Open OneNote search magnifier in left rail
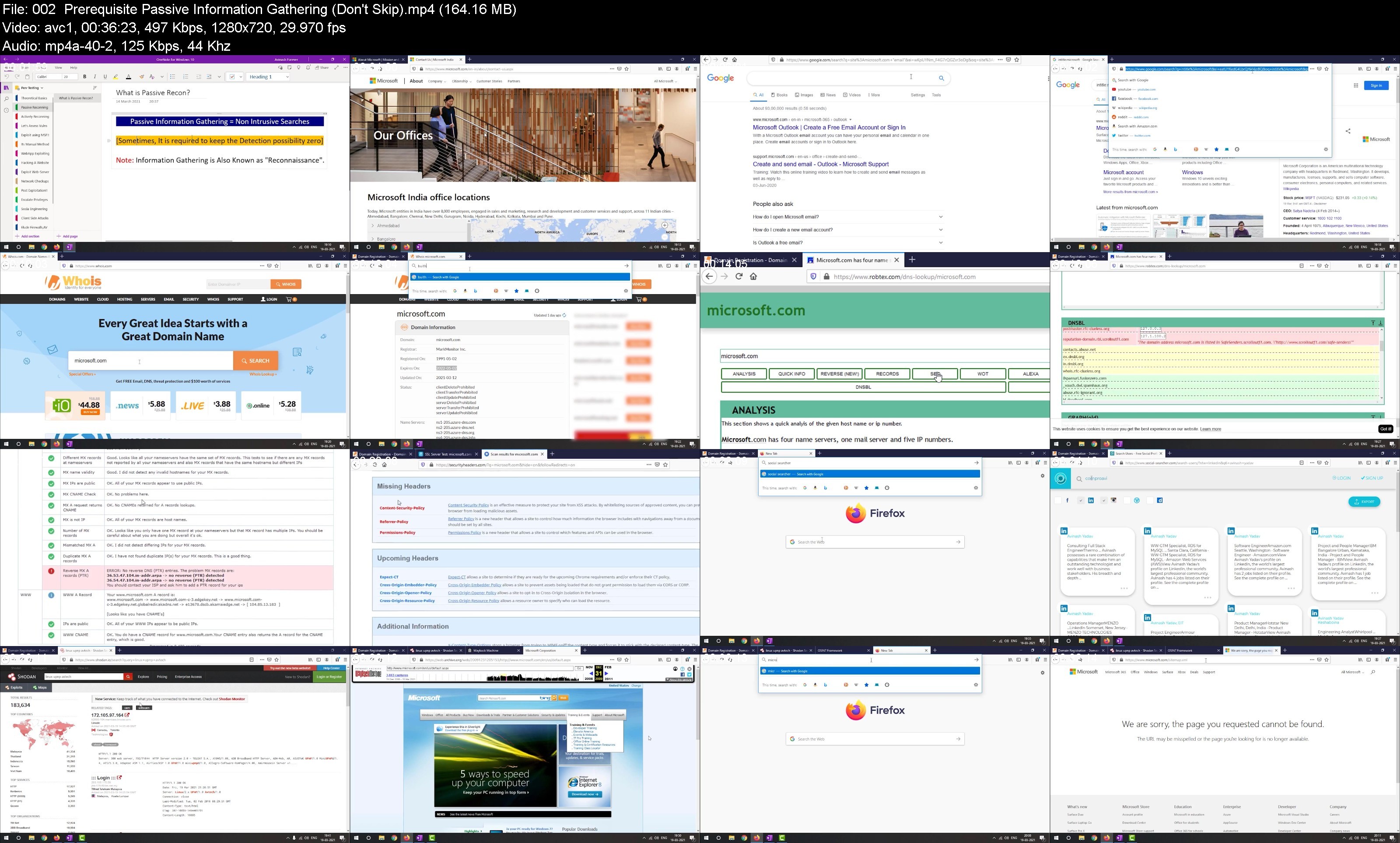The image size is (1400, 843). click(x=6, y=99)
